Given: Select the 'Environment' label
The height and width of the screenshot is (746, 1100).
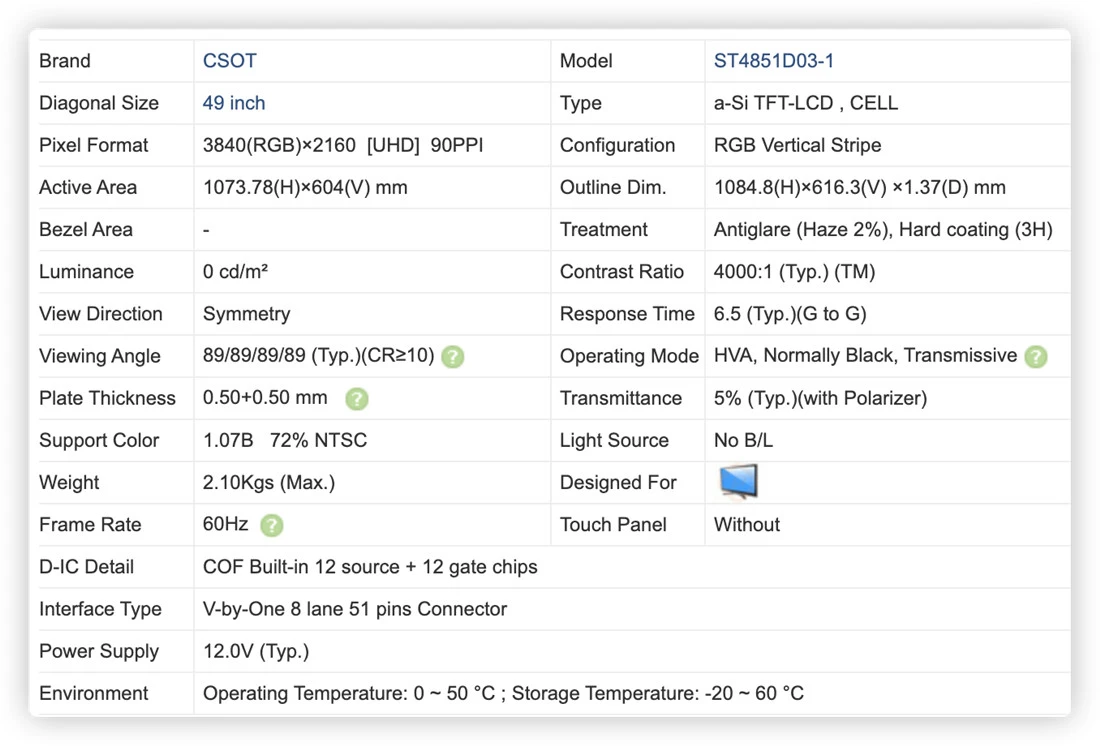Looking at the screenshot, I should [93, 693].
